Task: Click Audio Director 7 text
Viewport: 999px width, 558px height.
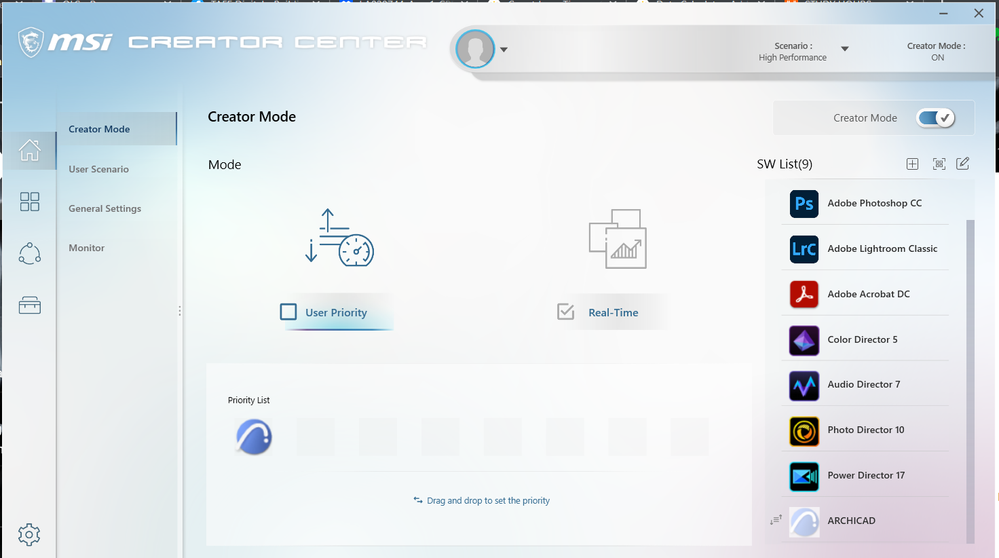Action: pyautogui.click(x=863, y=384)
